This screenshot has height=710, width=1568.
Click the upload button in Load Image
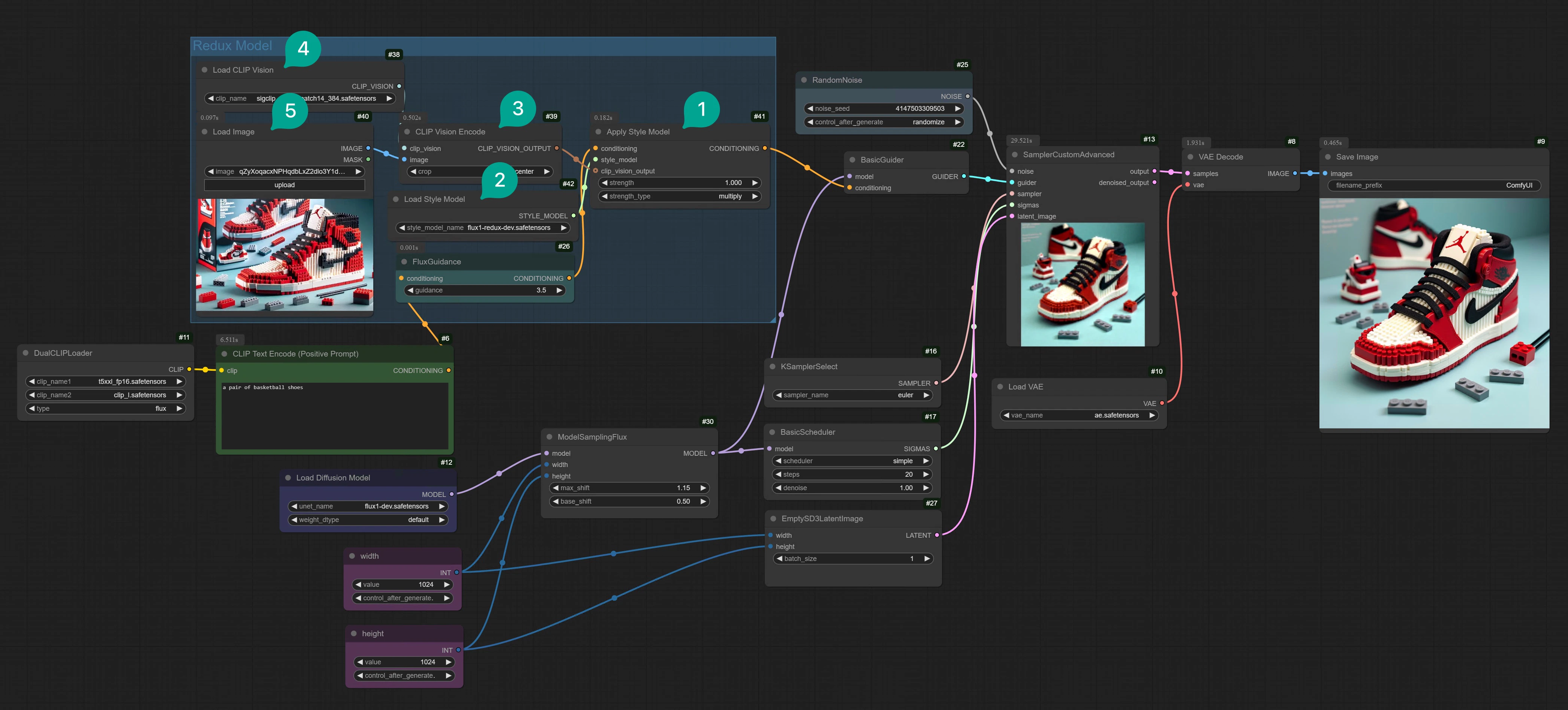(284, 185)
